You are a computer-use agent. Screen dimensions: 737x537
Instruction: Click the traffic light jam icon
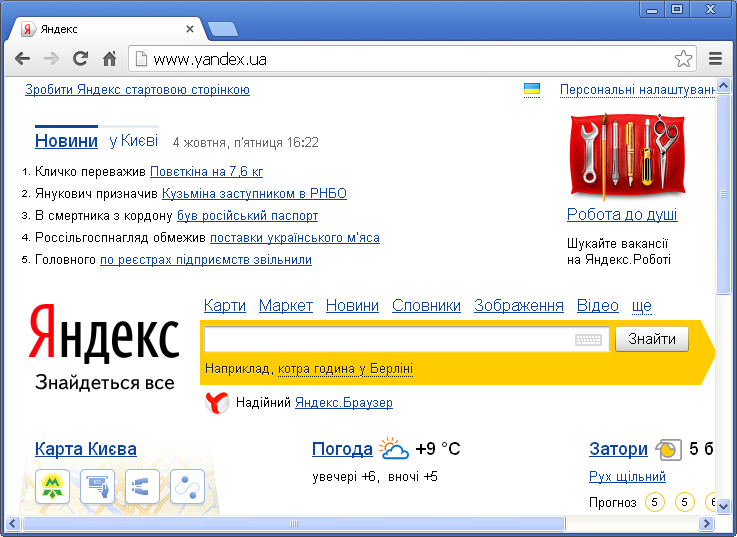click(668, 450)
